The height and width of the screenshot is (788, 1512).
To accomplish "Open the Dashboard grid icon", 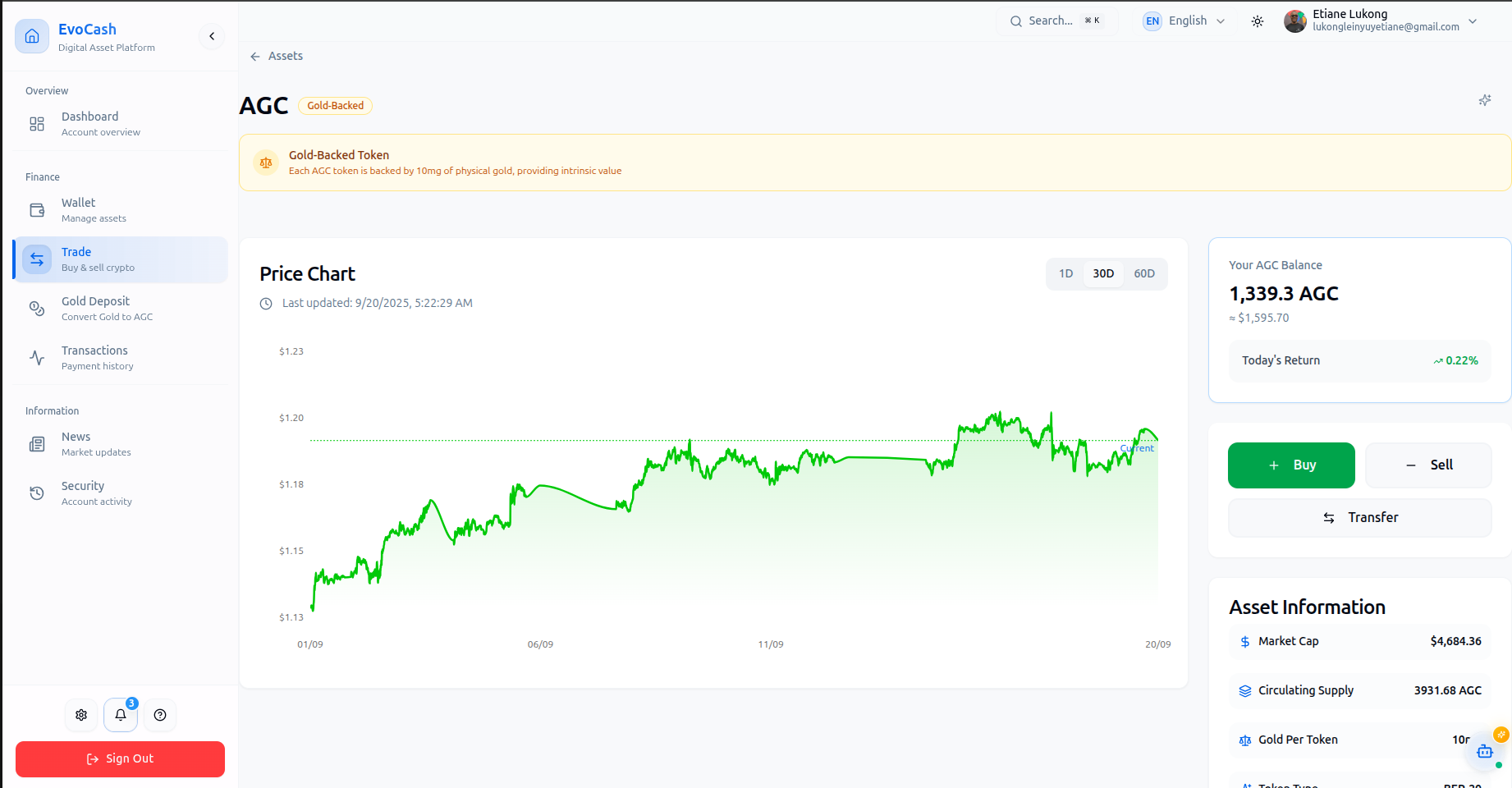I will click(x=37, y=124).
